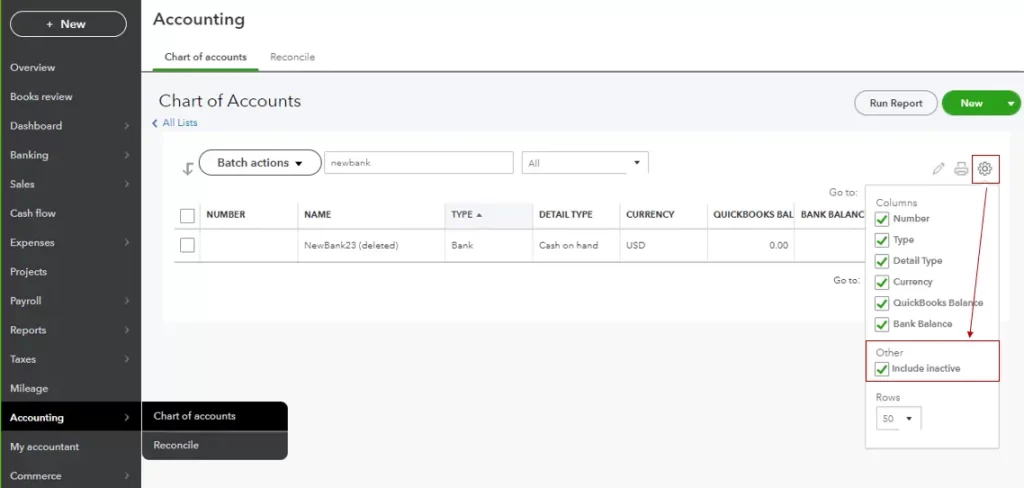Sort by DETAIL TYPE column header

click(x=566, y=214)
